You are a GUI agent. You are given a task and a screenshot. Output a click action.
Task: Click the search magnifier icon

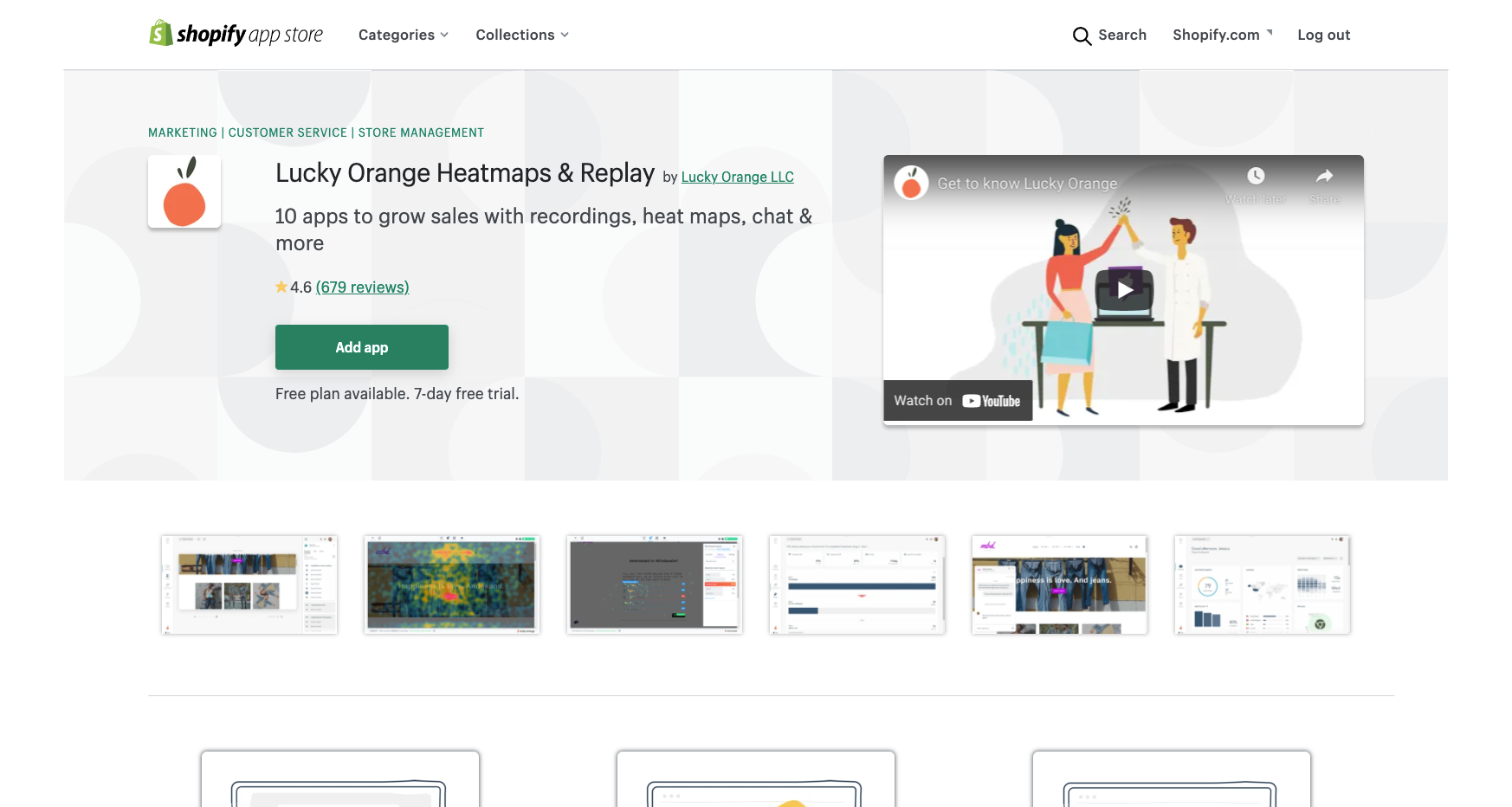click(1082, 36)
